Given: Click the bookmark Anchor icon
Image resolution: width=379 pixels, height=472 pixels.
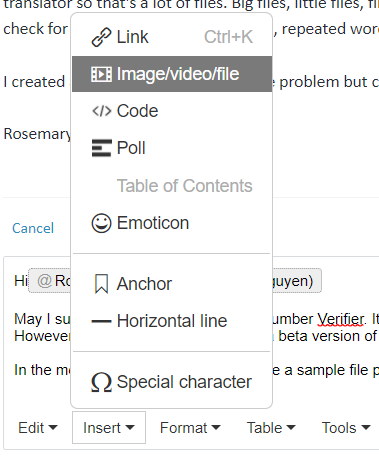Looking at the screenshot, I should tap(101, 284).
